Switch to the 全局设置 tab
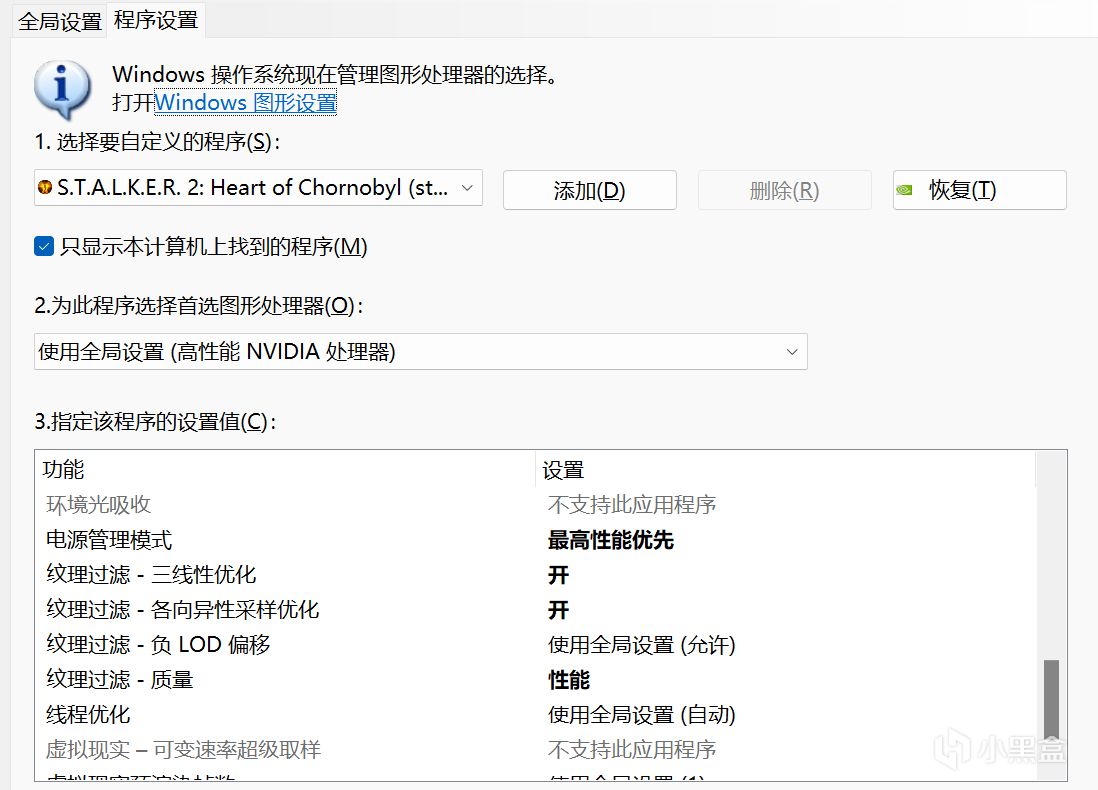The image size is (1098, 790). 60,20
